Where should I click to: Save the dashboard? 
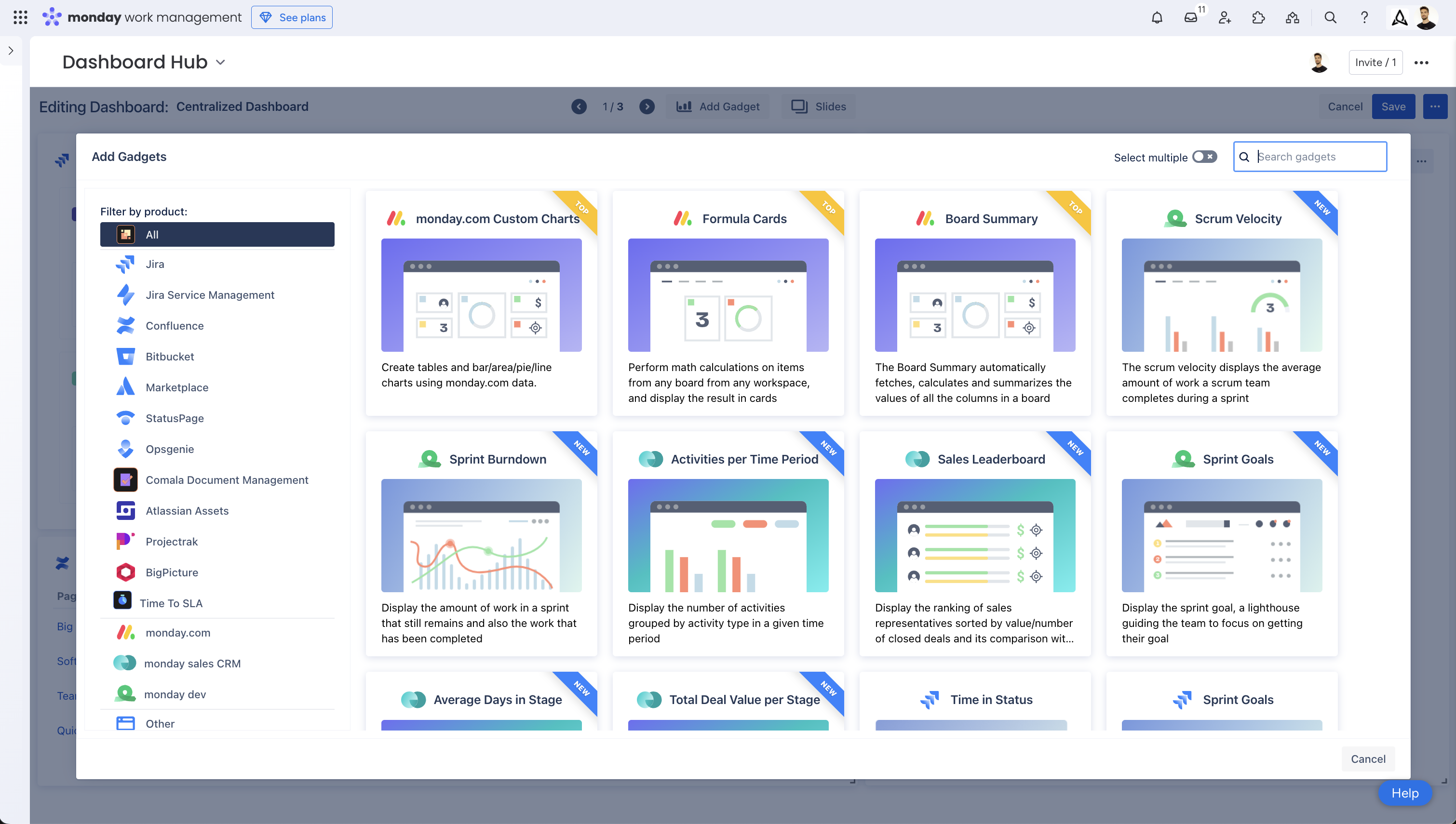tap(1393, 106)
